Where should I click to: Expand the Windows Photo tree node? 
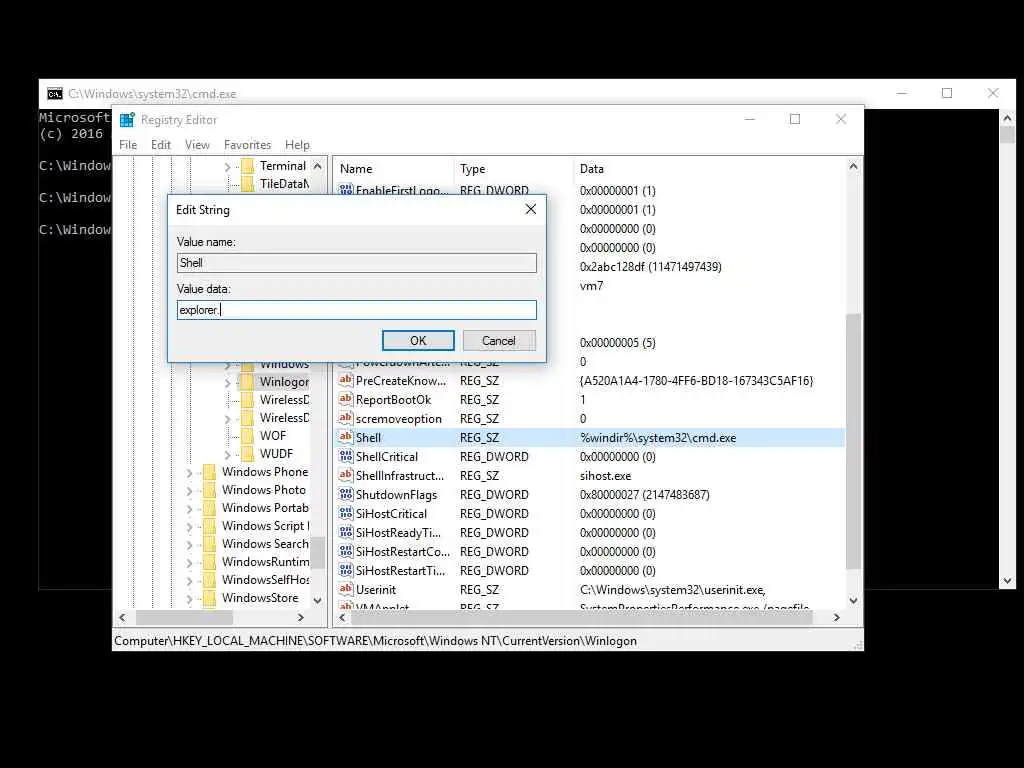pos(189,490)
